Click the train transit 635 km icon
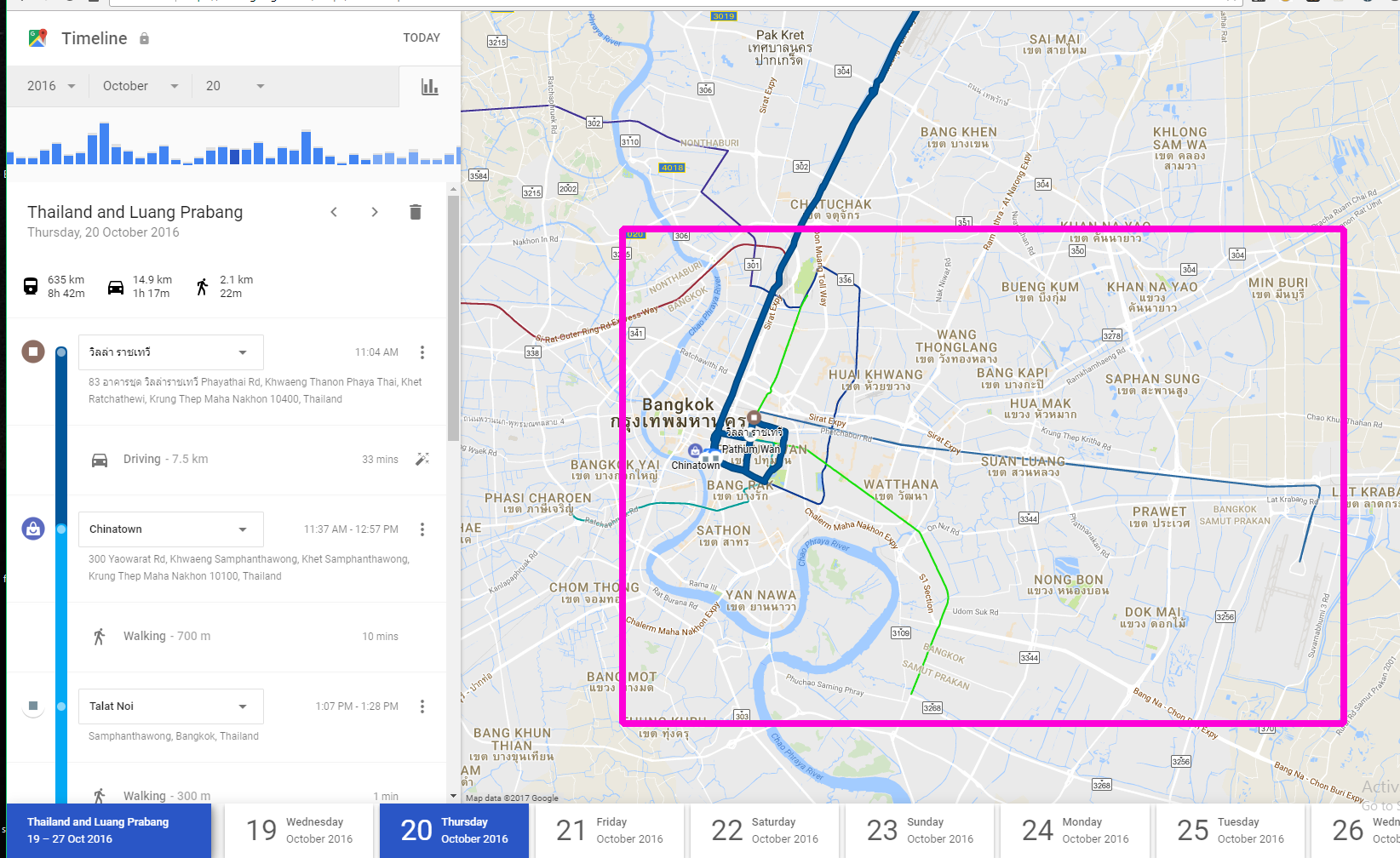The height and width of the screenshot is (858, 1400). pos(31,286)
